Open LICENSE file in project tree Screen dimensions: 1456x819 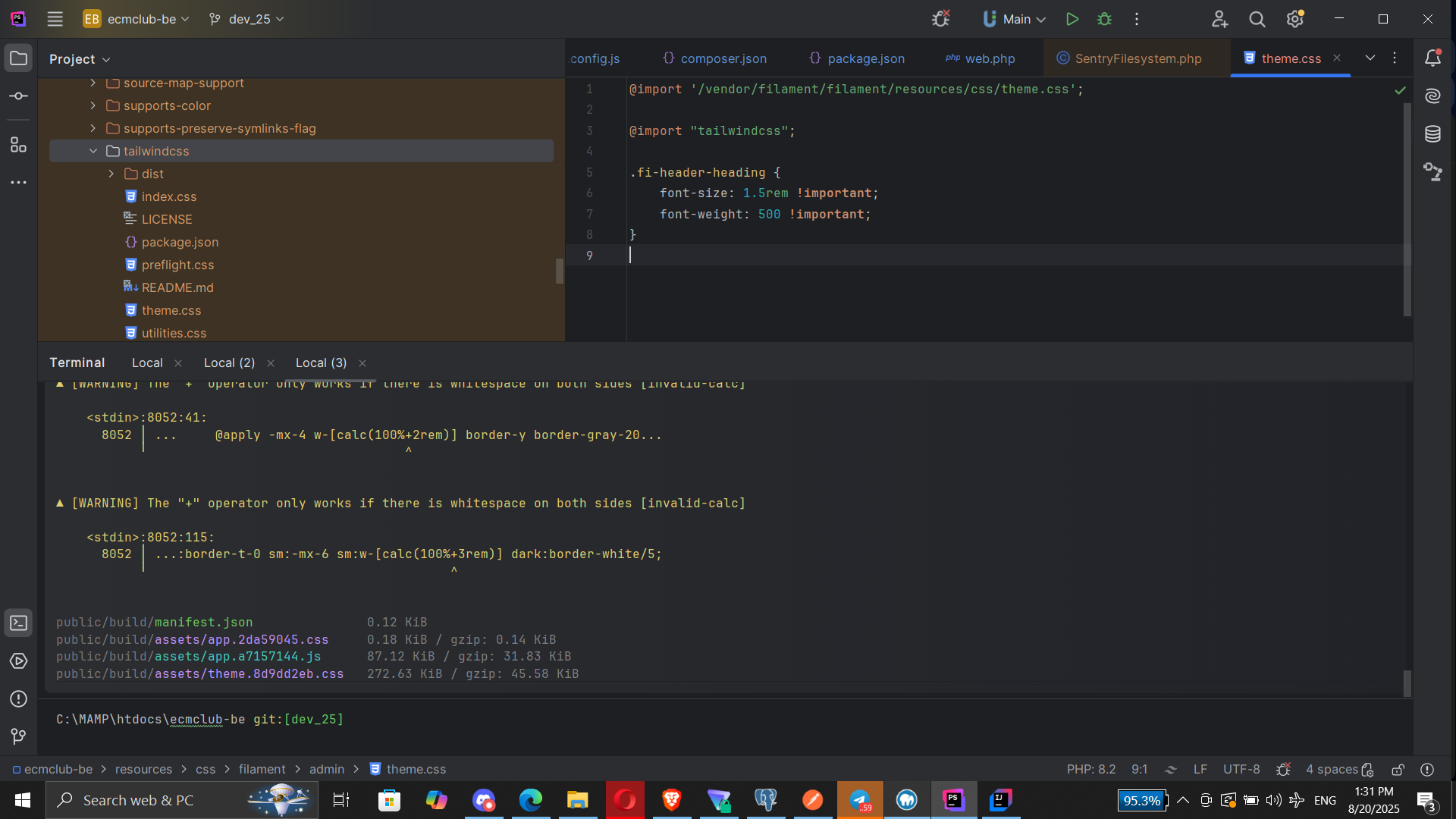166,219
